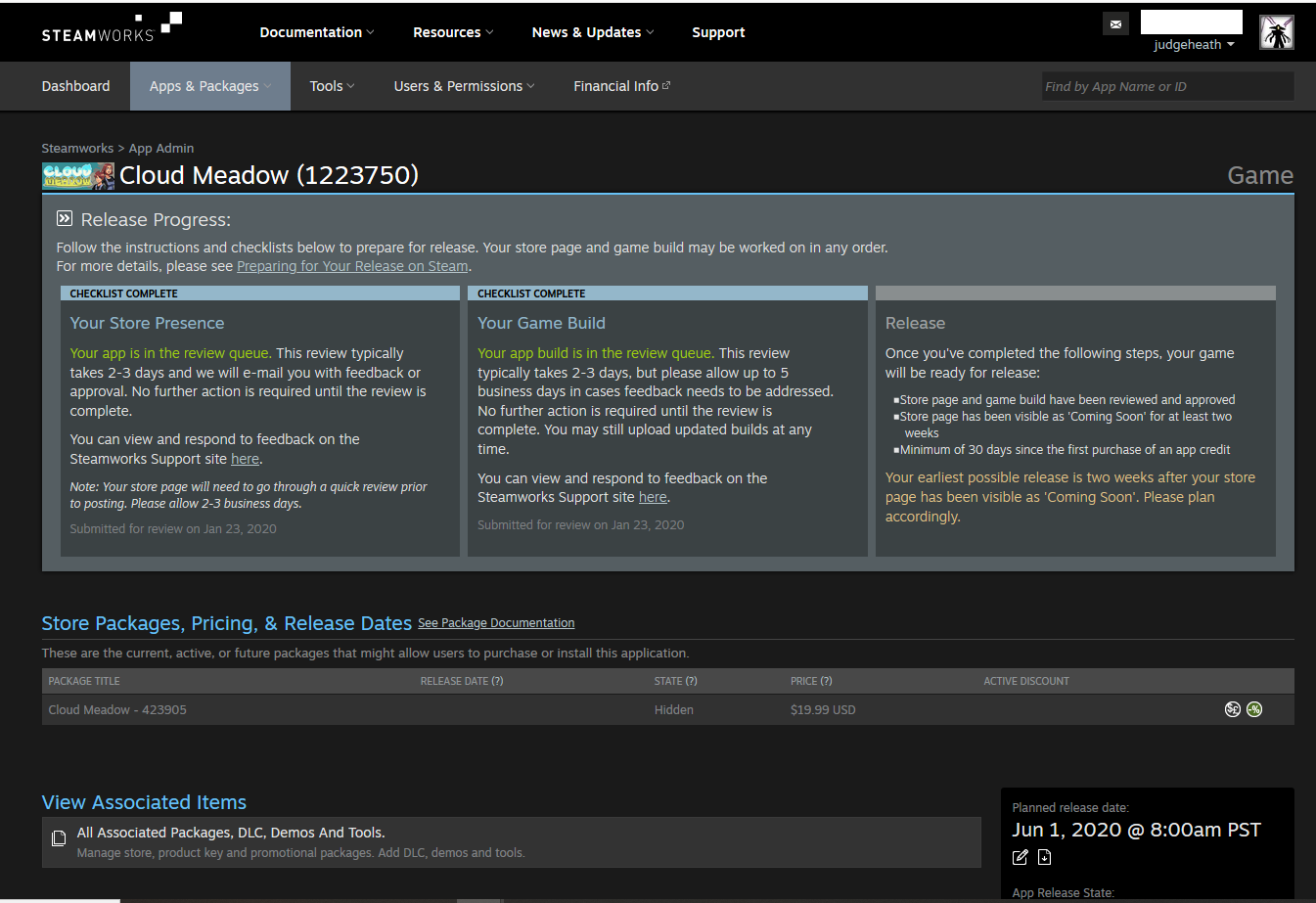Edit the planned release date pencil icon

tap(1021, 857)
